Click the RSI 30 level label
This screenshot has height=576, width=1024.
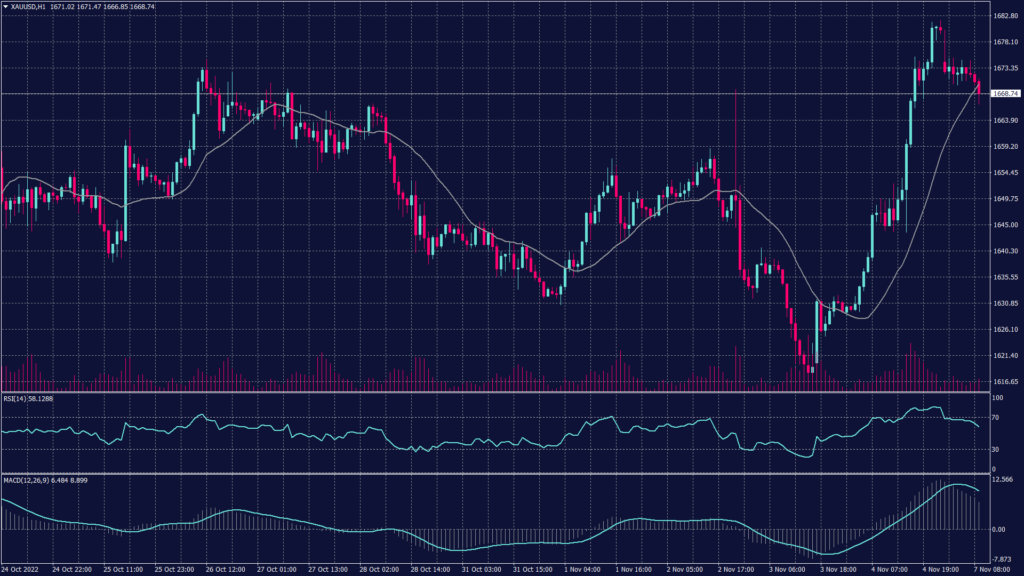pyautogui.click(x=994, y=448)
